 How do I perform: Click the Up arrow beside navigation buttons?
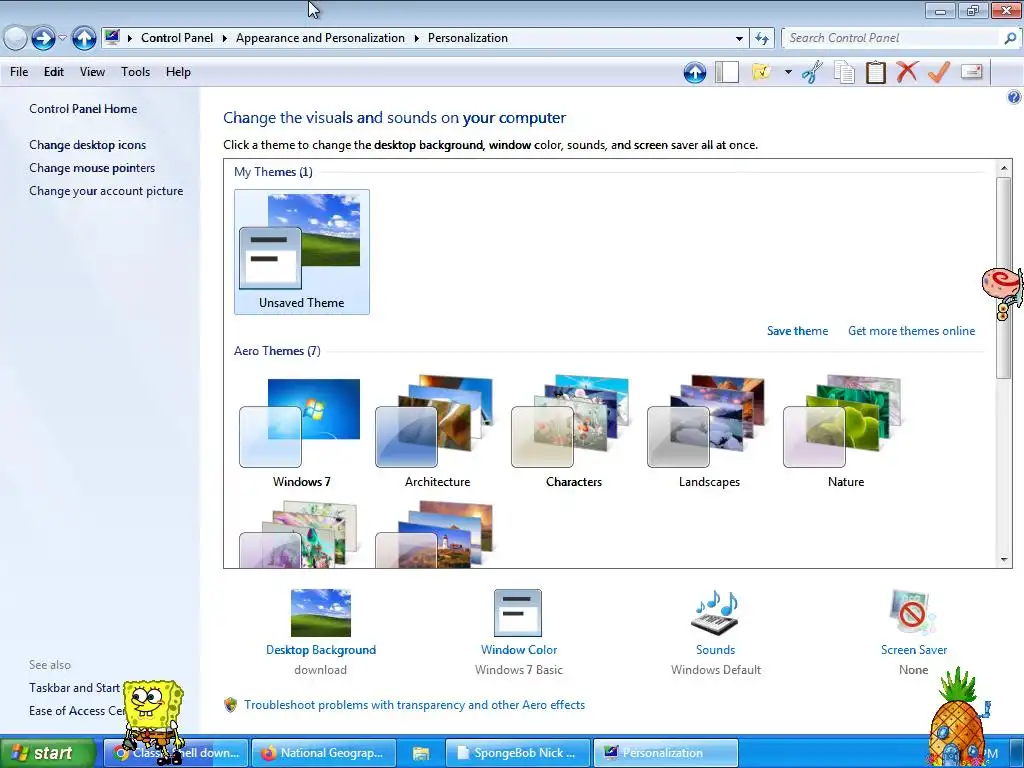pyautogui.click(x=84, y=38)
